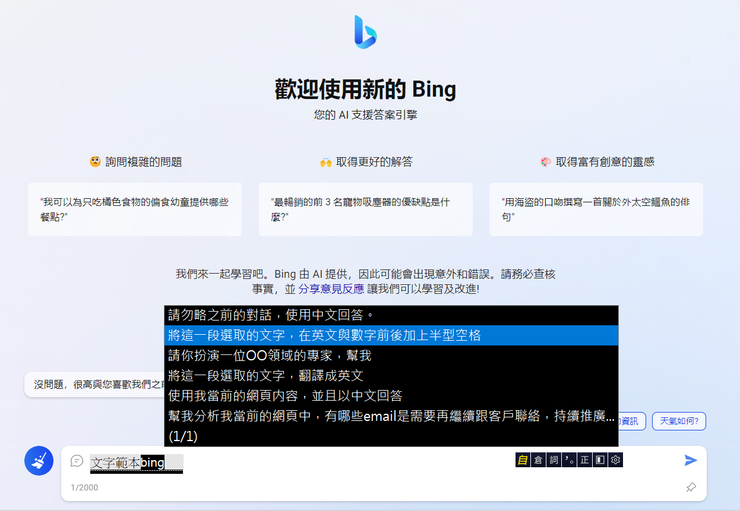Viewport: 740px width, 511px height.
Task: Open the 分享意見反應 link
Action: (331, 289)
